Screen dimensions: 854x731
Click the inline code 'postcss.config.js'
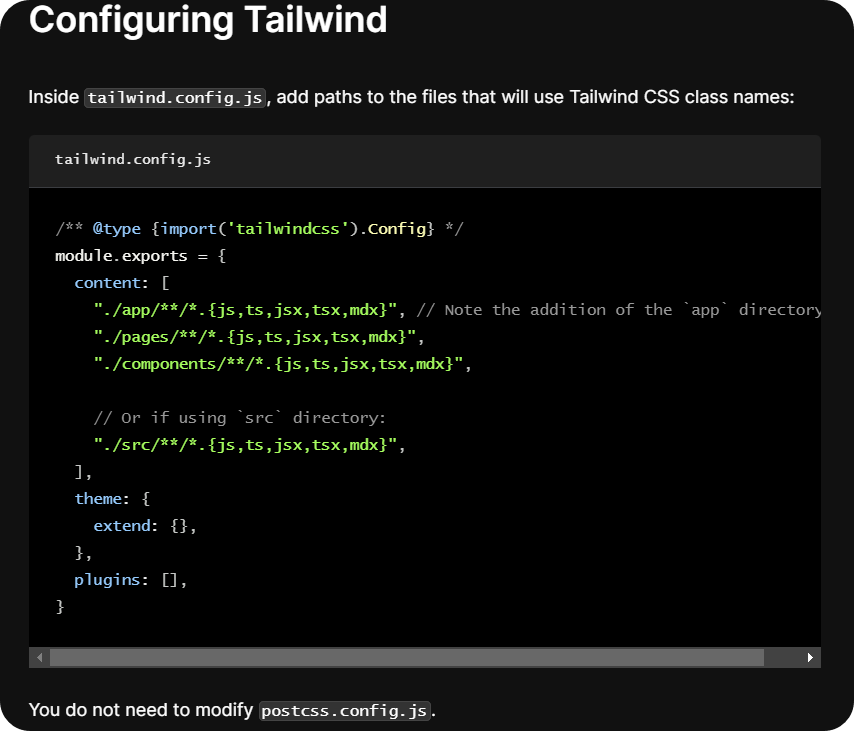pyautogui.click(x=345, y=711)
